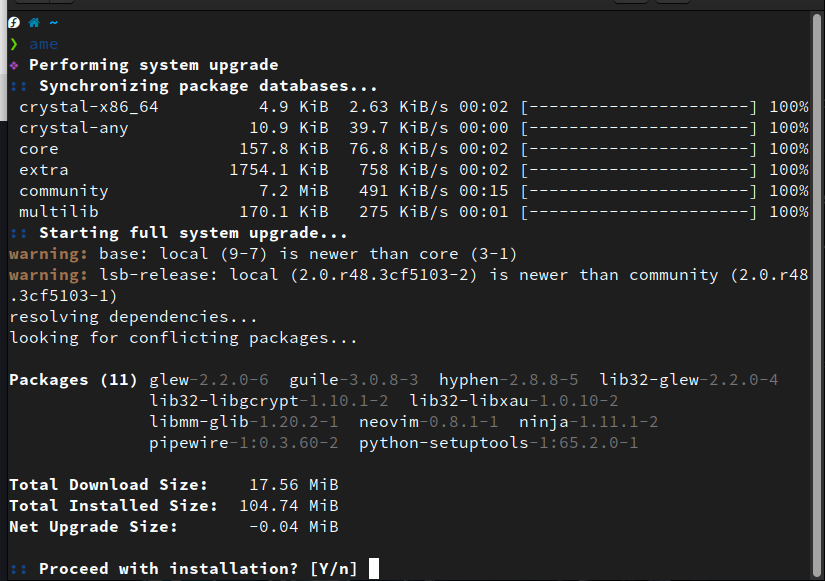Click the home icon in the prompt
Screen dimensions: 825x581
point(34,23)
